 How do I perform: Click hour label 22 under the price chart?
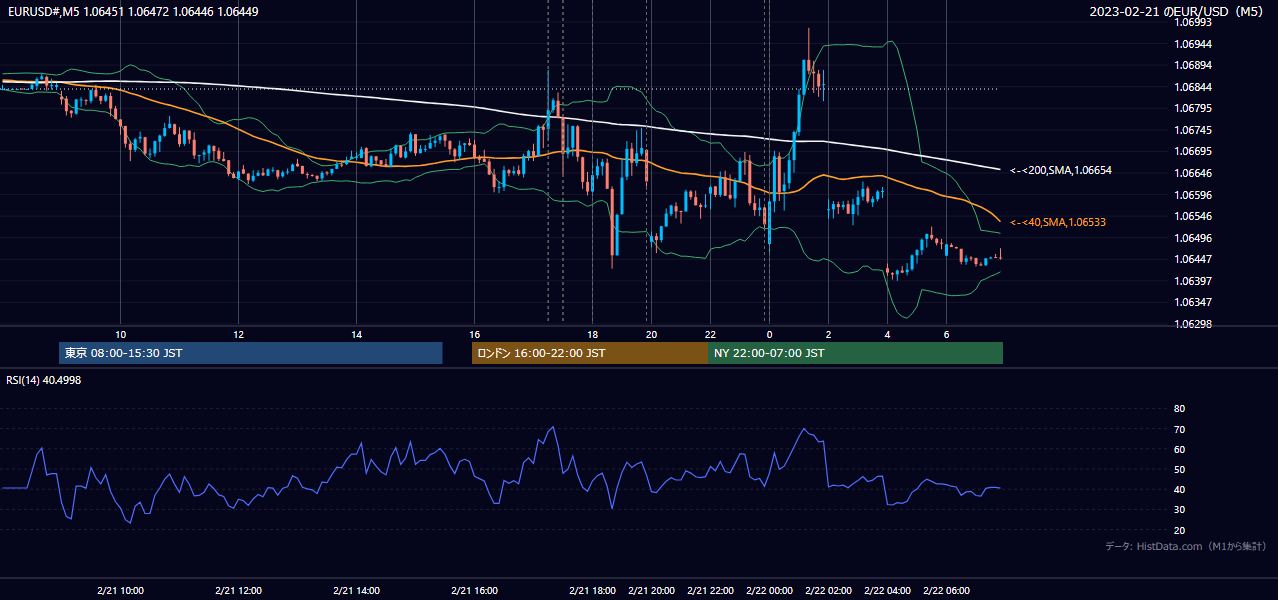point(710,334)
